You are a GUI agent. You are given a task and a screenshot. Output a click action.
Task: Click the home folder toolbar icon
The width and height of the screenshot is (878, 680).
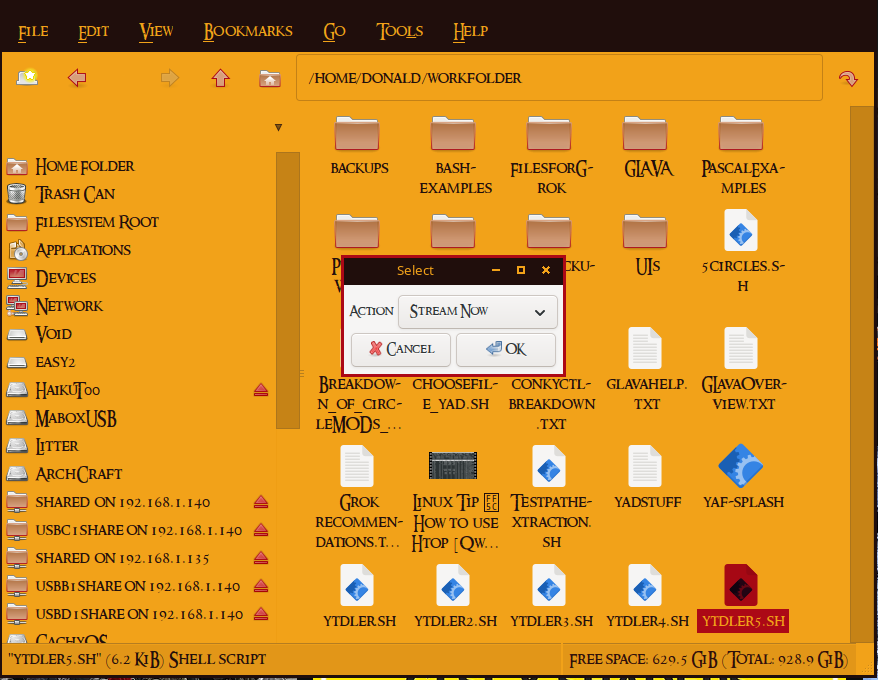pyautogui.click(x=269, y=78)
